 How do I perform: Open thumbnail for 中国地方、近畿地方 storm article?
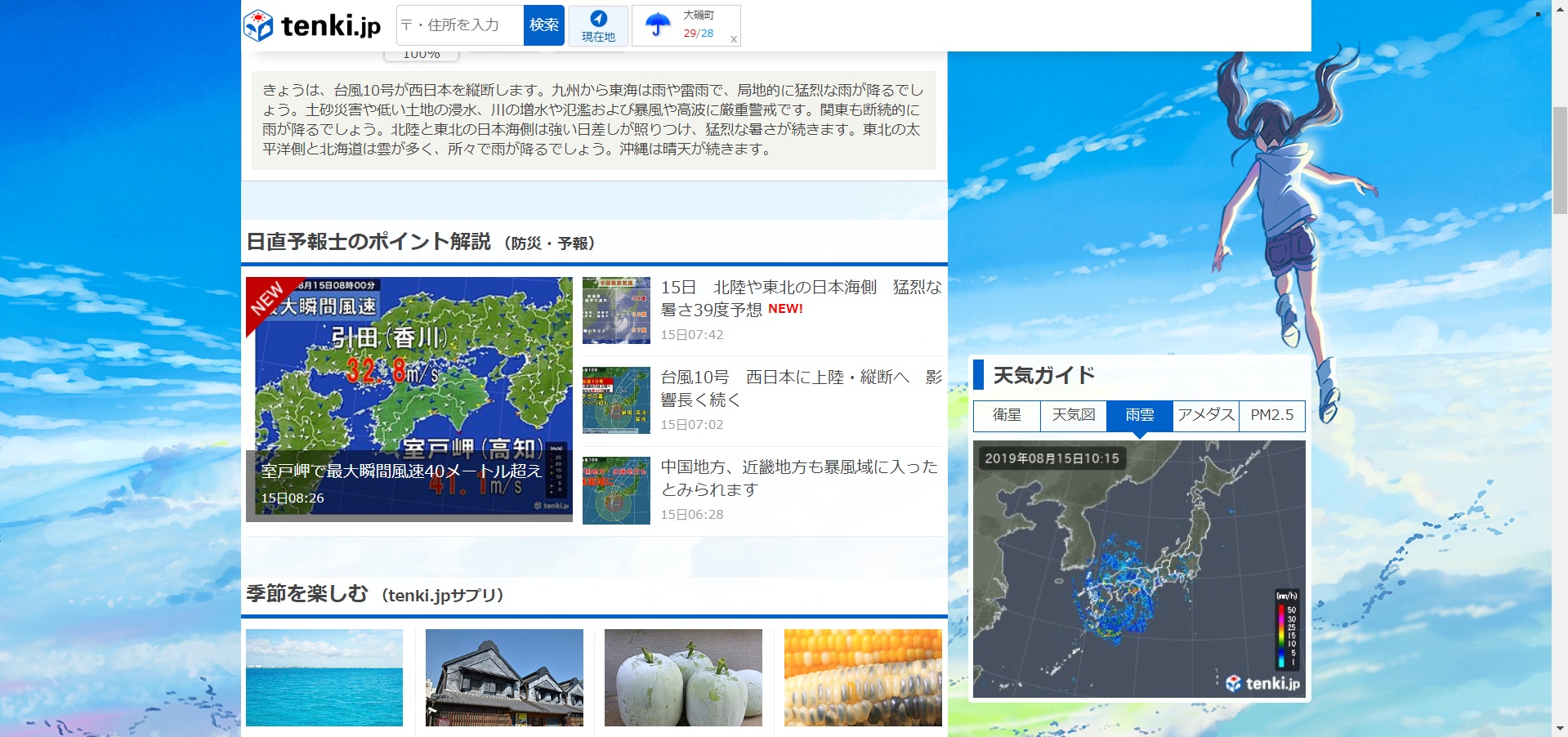[x=616, y=490]
